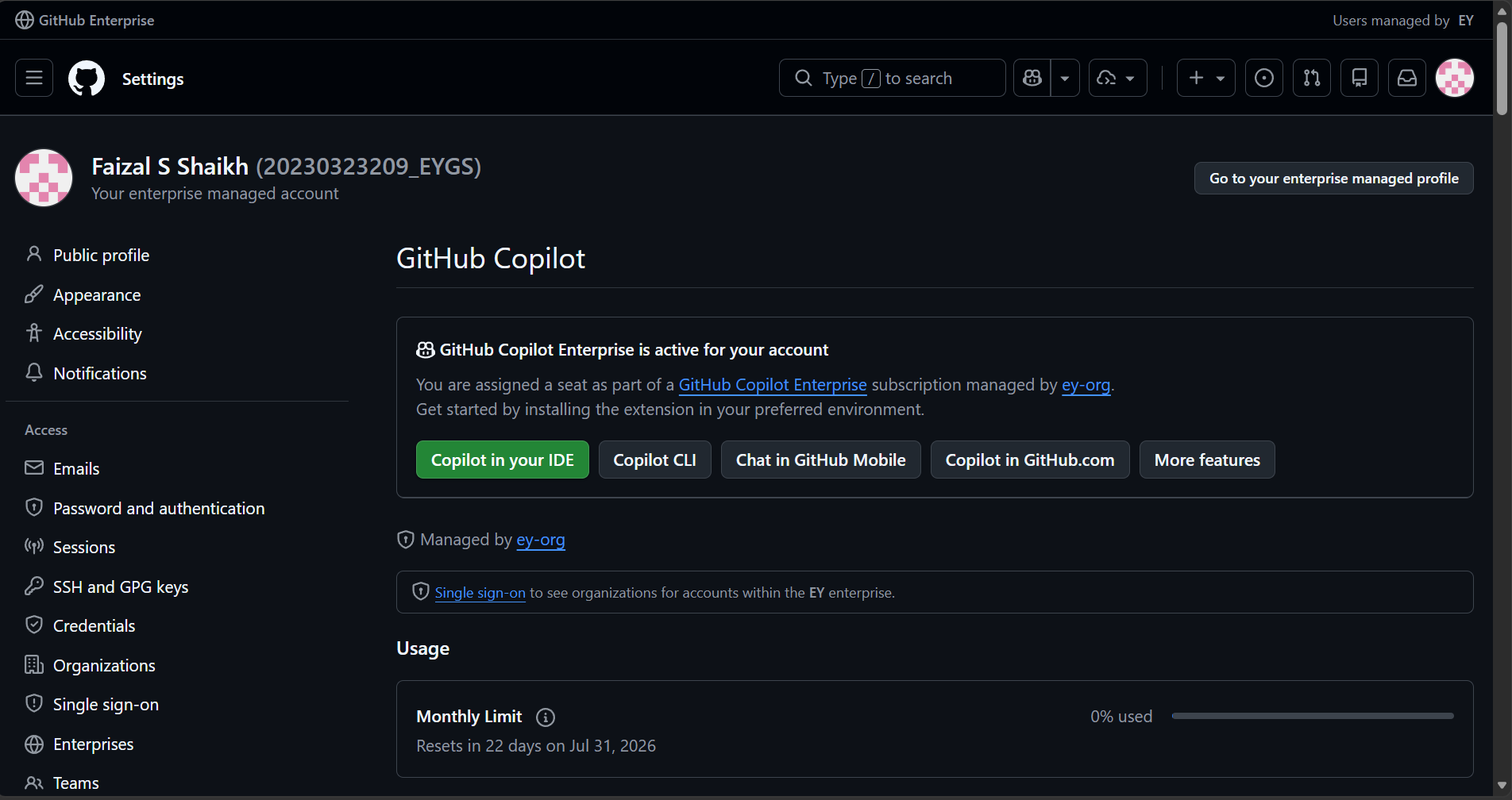The height and width of the screenshot is (800, 1512).
Task: Open Emails settings
Action: [76, 468]
